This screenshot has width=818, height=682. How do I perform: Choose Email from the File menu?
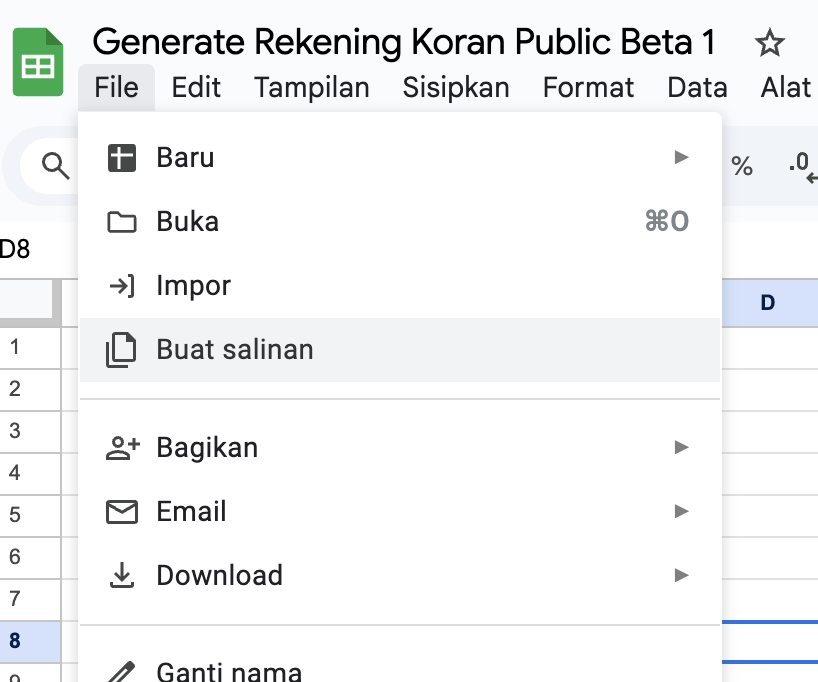click(400, 511)
